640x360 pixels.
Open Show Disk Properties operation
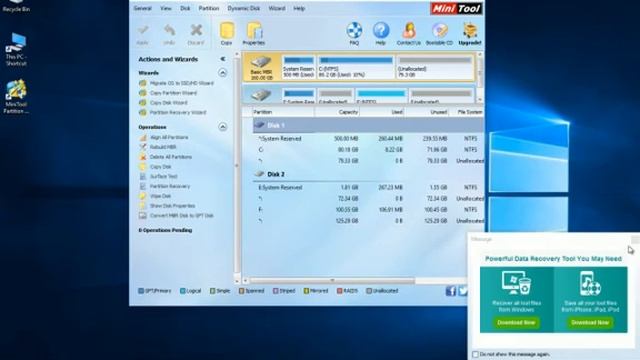tap(167, 206)
